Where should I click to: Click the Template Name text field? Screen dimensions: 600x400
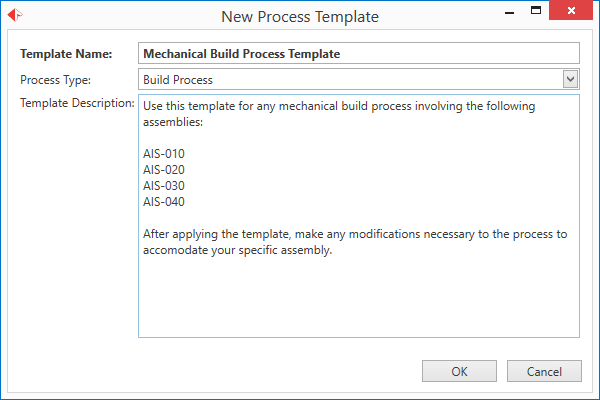point(358,54)
